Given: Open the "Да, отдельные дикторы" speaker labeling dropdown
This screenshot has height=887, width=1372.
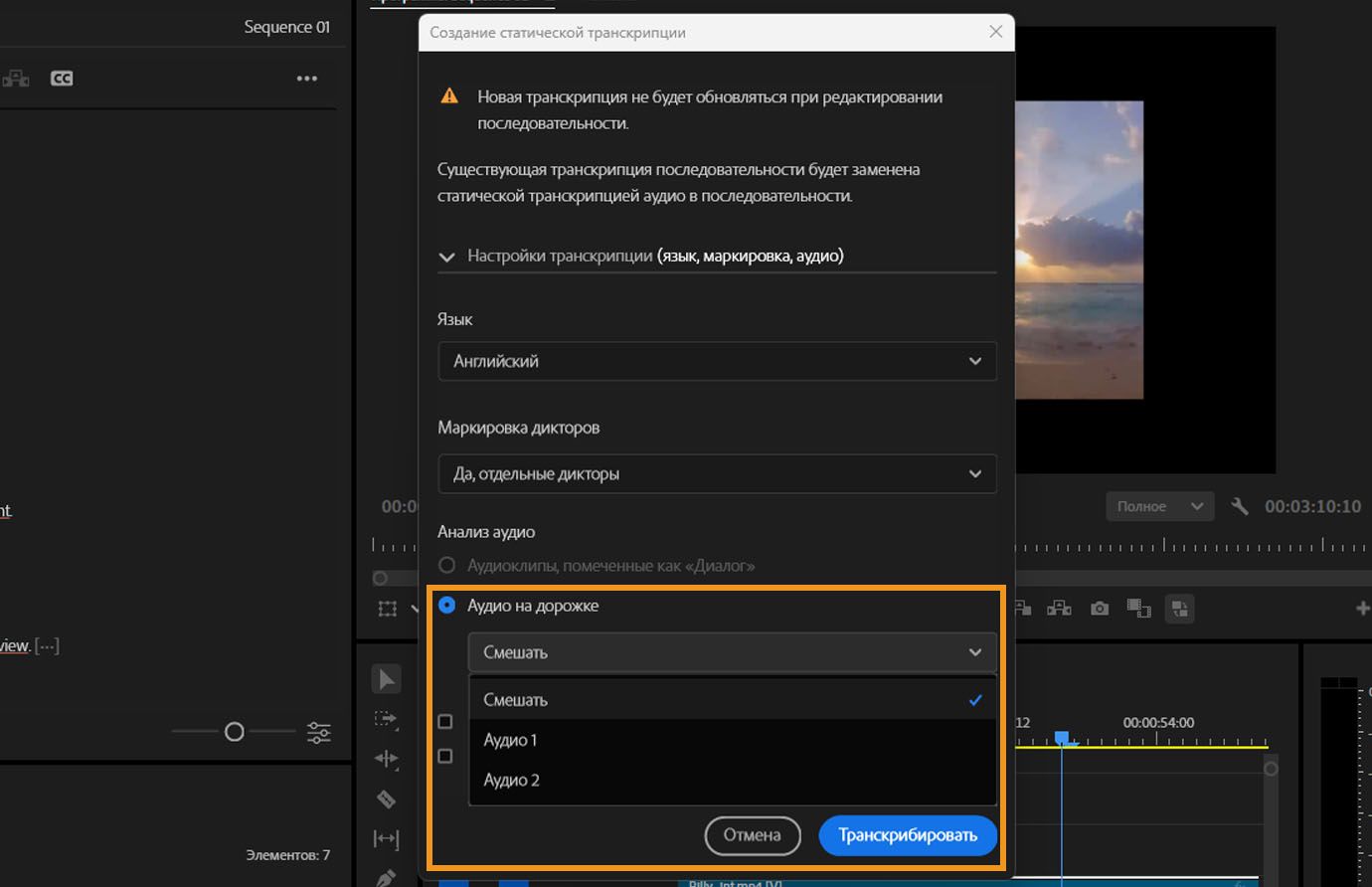Looking at the screenshot, I should (717, 473).
